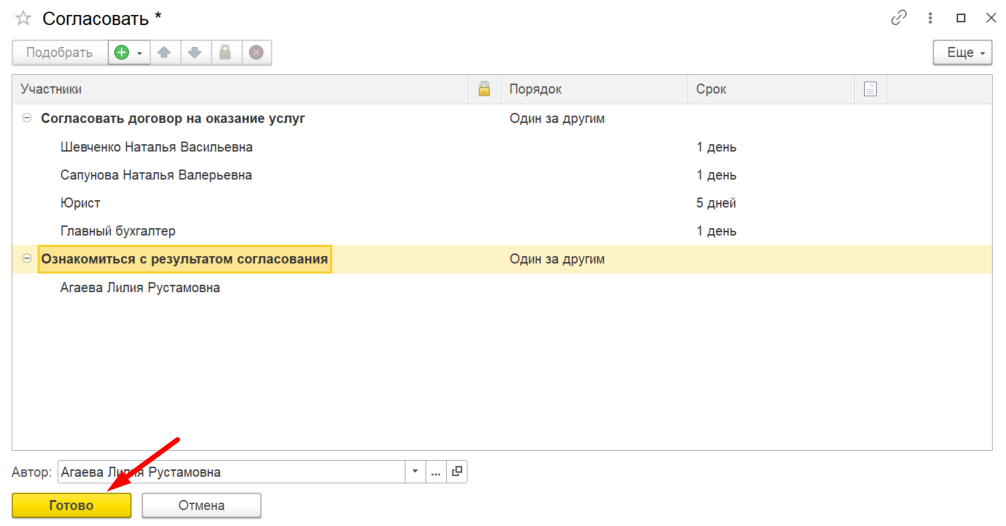Collapse Согласовать договор на оказание услуг group

point(27,118)
